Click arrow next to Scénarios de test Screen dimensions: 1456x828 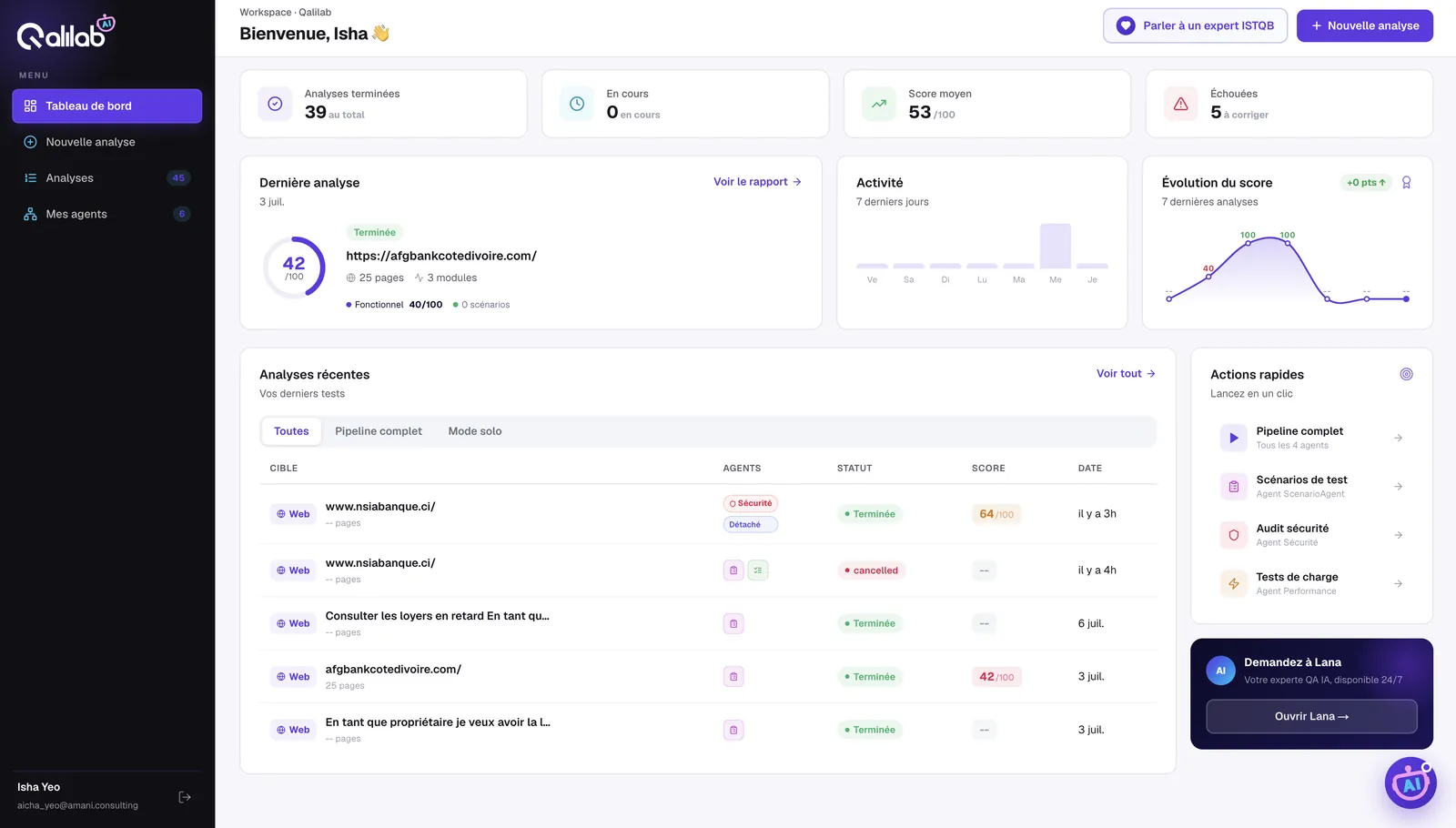(1398, 487)
